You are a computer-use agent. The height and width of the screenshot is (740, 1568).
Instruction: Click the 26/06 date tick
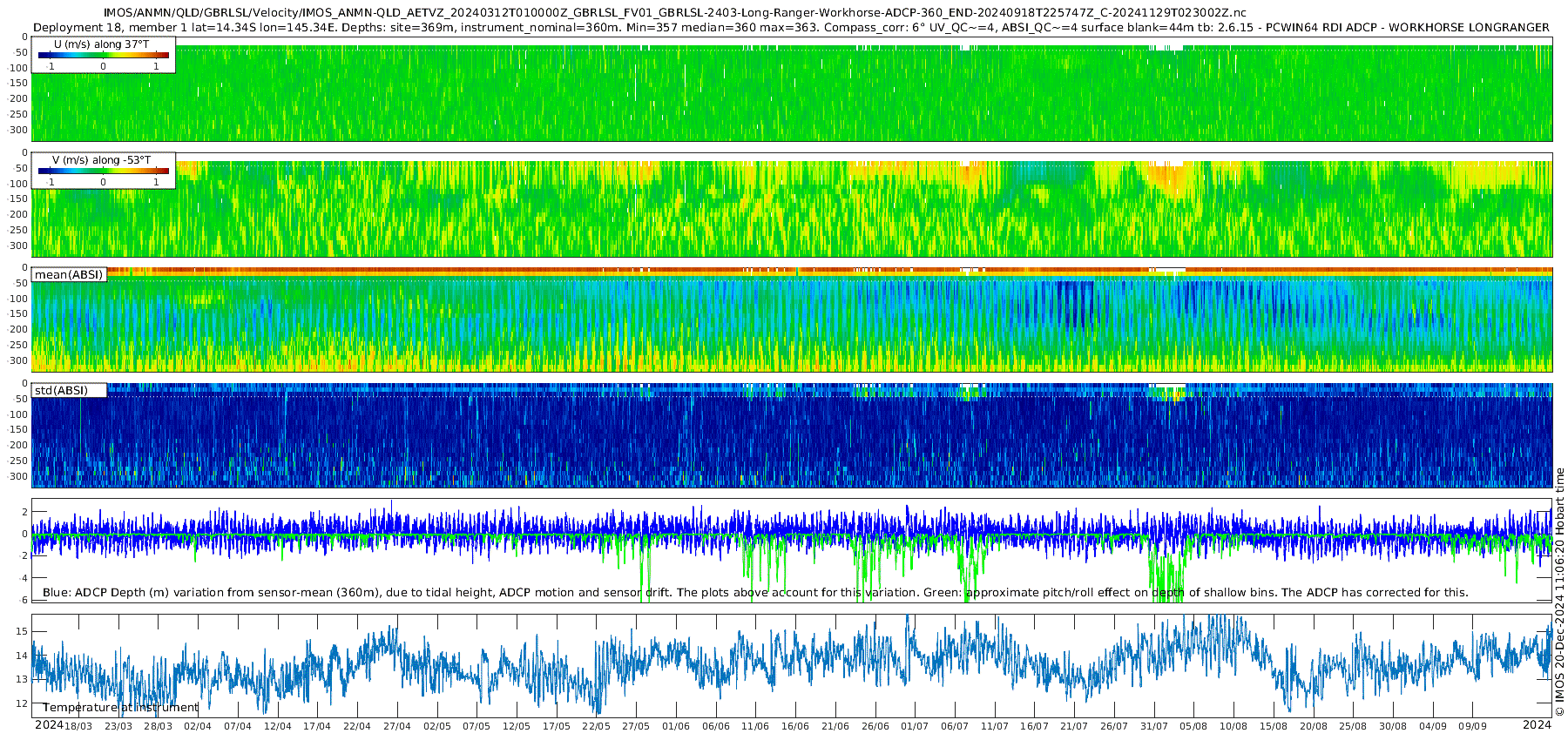[875, 726]
